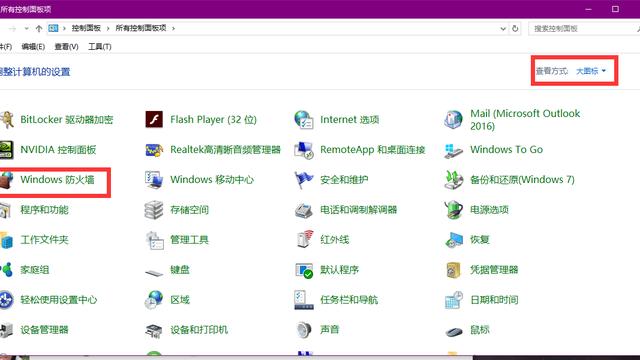Open the Flash Player (32 位) icon
Screen dimensions: 640x360
[154, 120]
